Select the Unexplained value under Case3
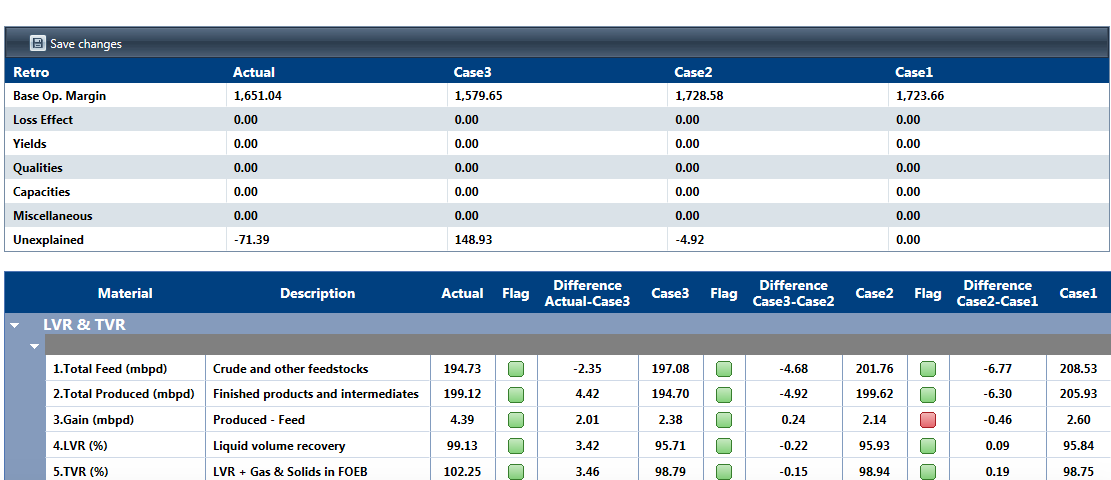 point(473,240)
